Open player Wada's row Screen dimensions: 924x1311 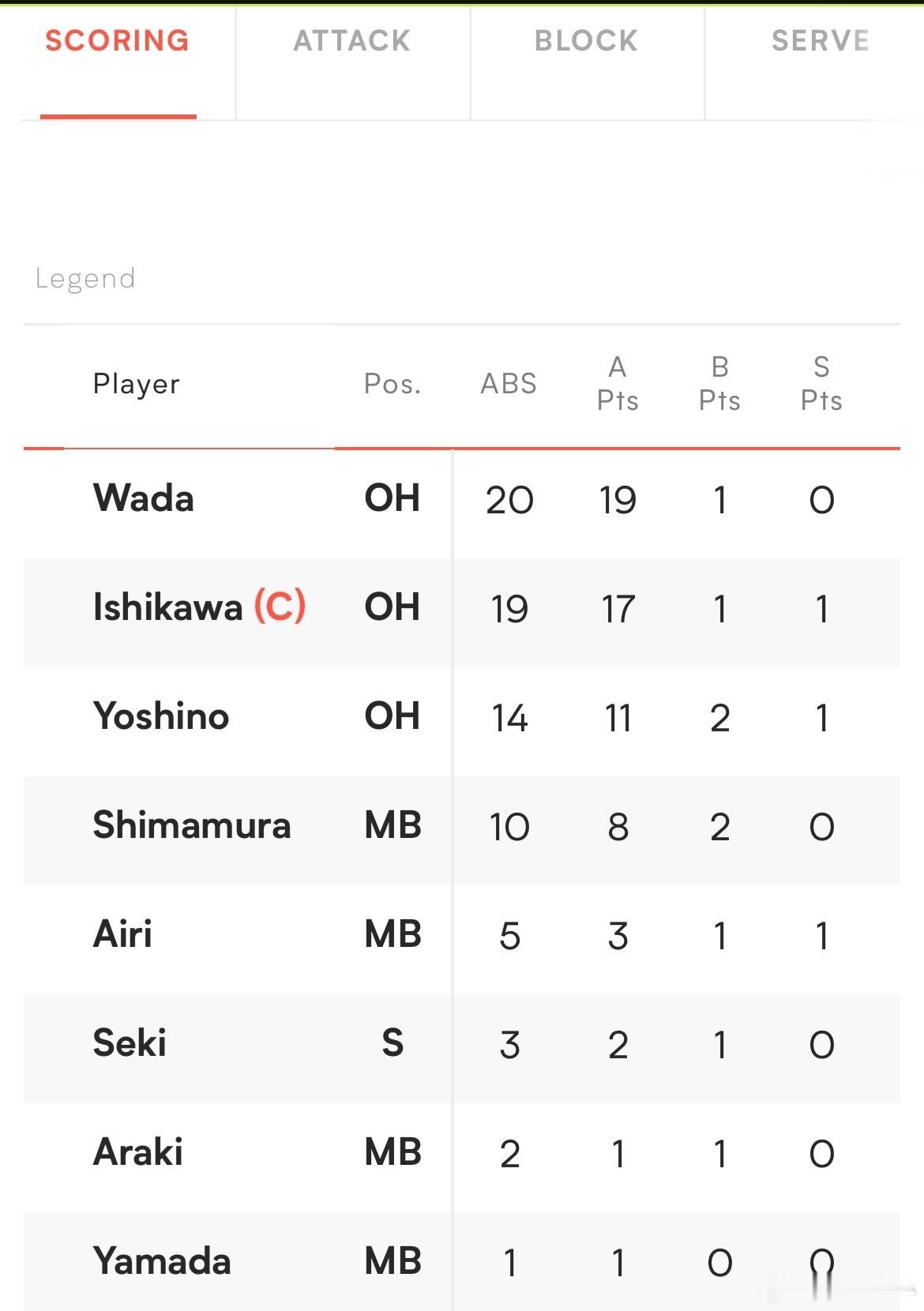pyautogui.click(x=462, y=500)
